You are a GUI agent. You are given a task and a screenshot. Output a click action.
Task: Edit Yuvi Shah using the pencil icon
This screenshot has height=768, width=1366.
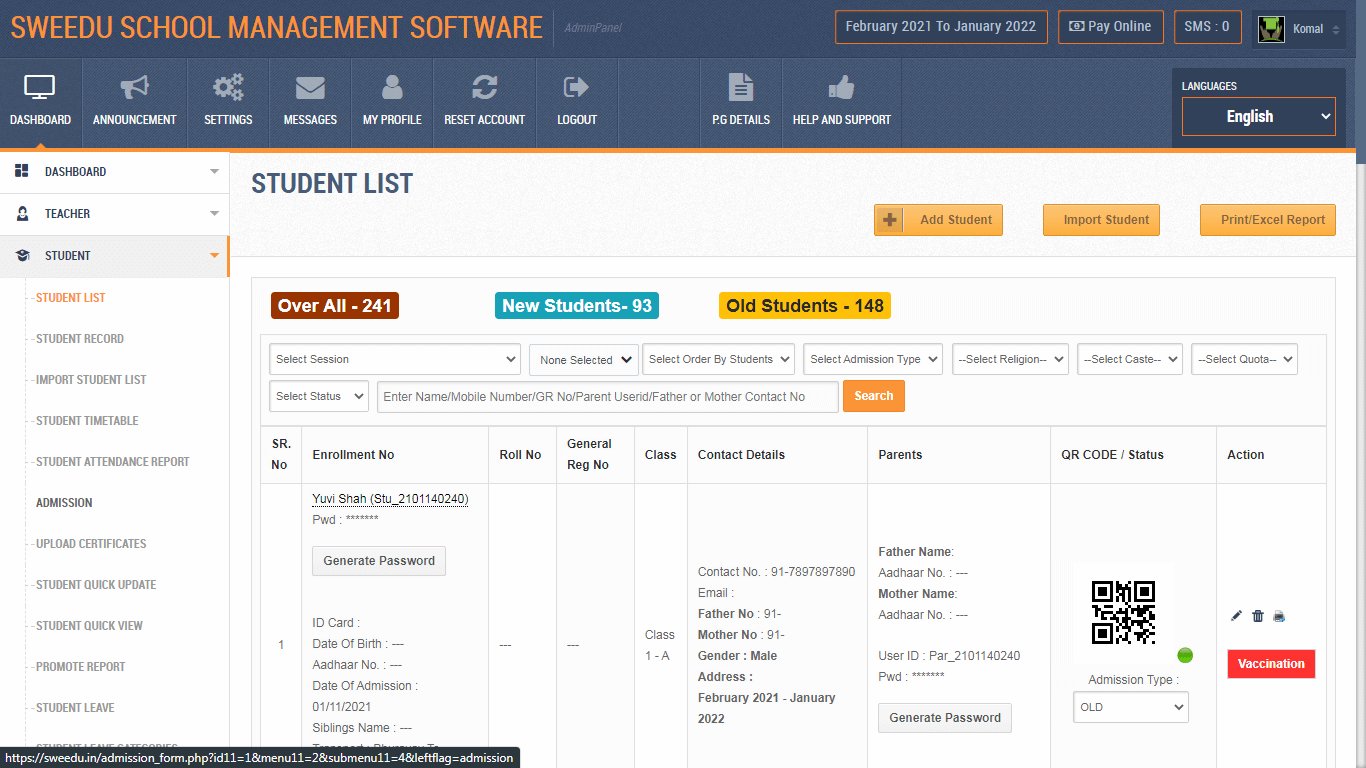(x=1237, y=616)
